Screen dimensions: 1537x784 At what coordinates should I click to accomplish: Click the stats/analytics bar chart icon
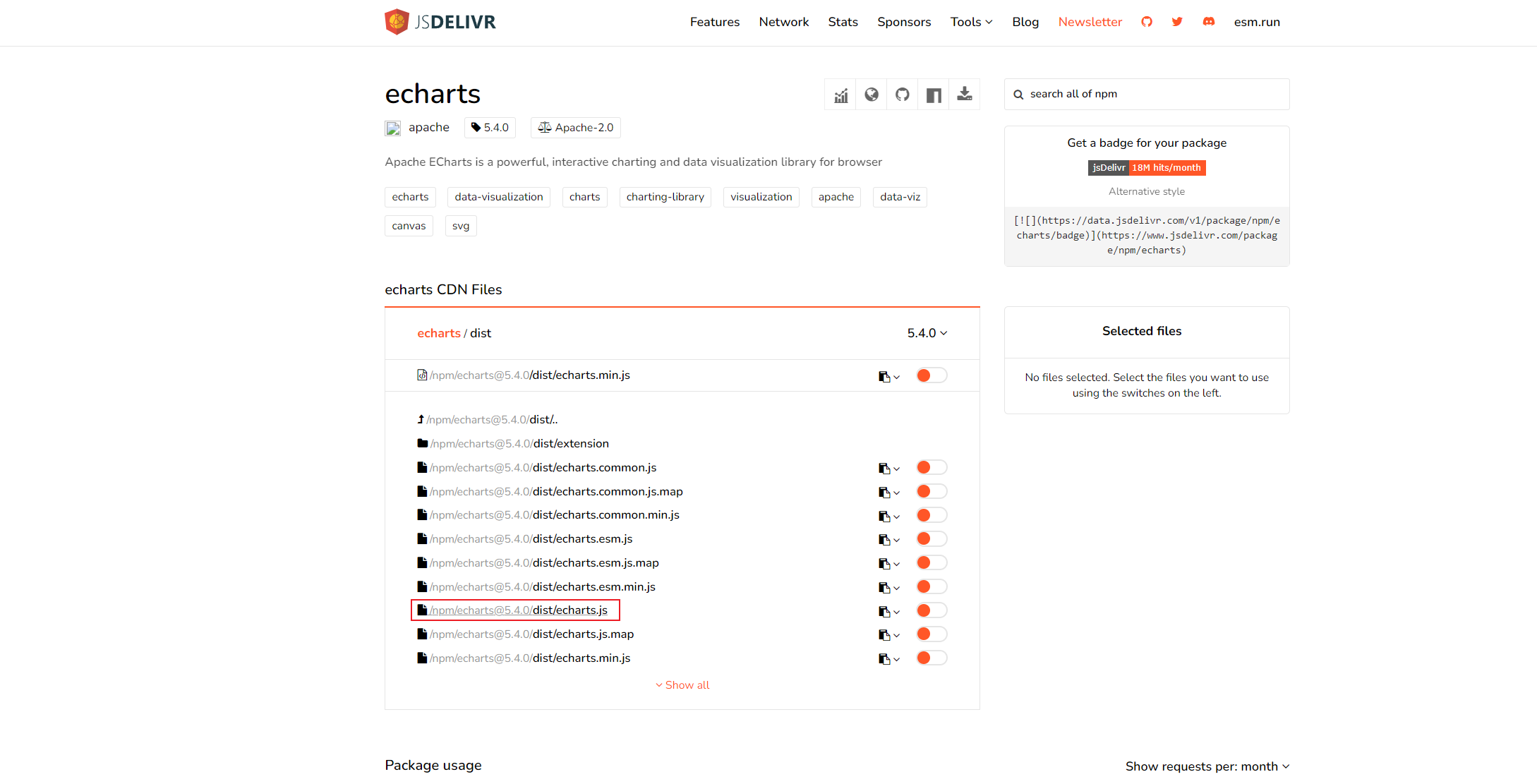point(841,94)
